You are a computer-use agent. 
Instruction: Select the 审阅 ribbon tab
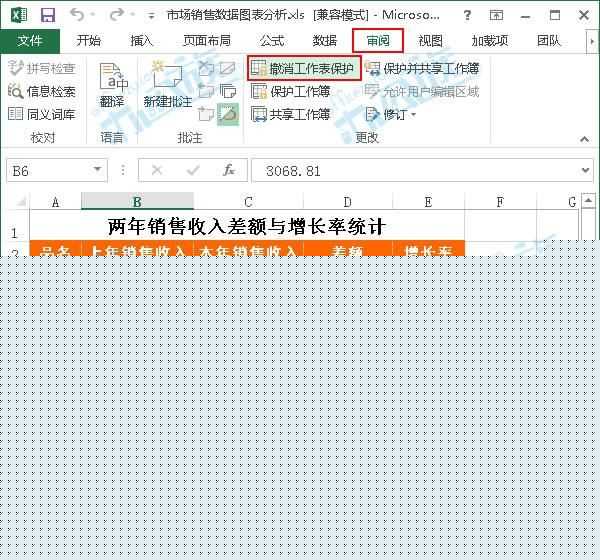378,41
